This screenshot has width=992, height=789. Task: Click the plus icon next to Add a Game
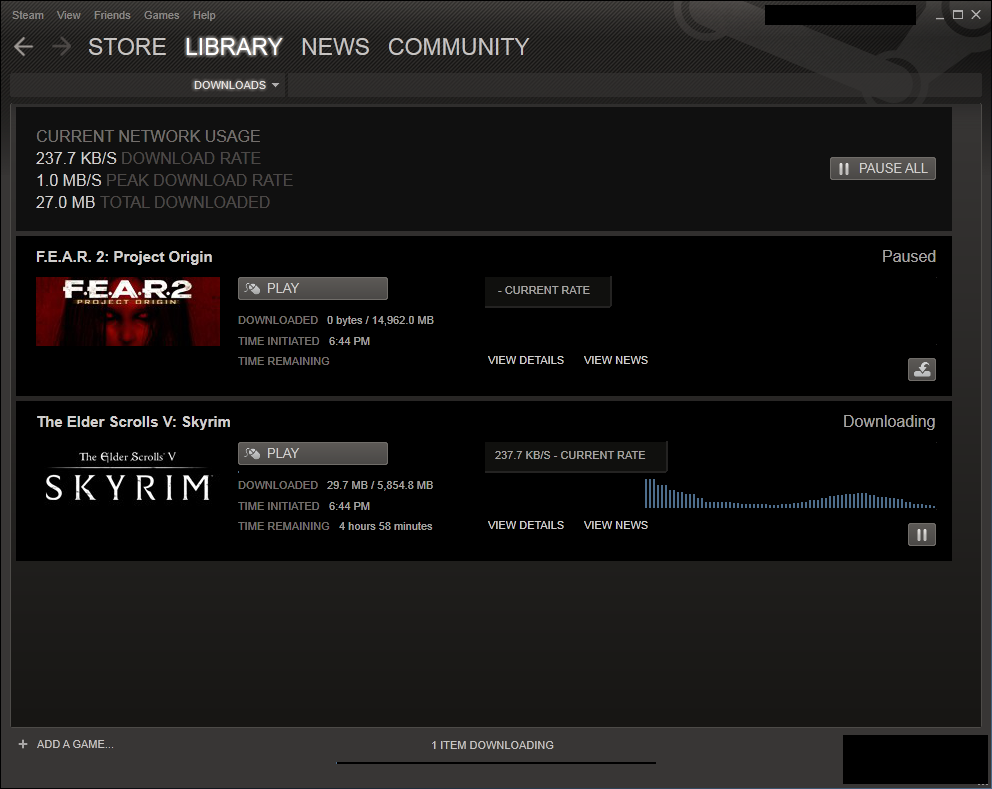point(23,744)
